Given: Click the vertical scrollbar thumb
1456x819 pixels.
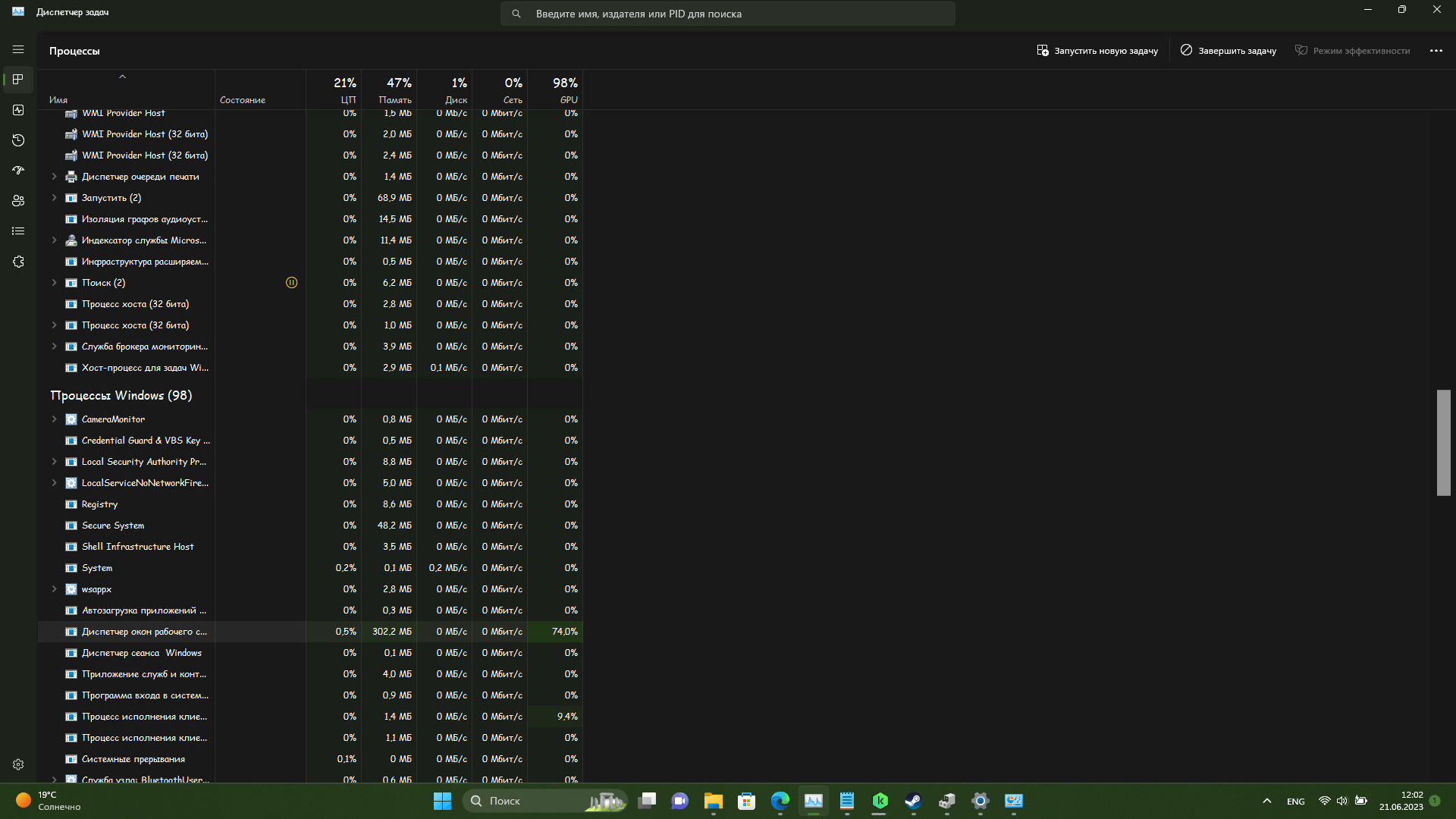Looking at the screenshot, I should coord(1443,443).
